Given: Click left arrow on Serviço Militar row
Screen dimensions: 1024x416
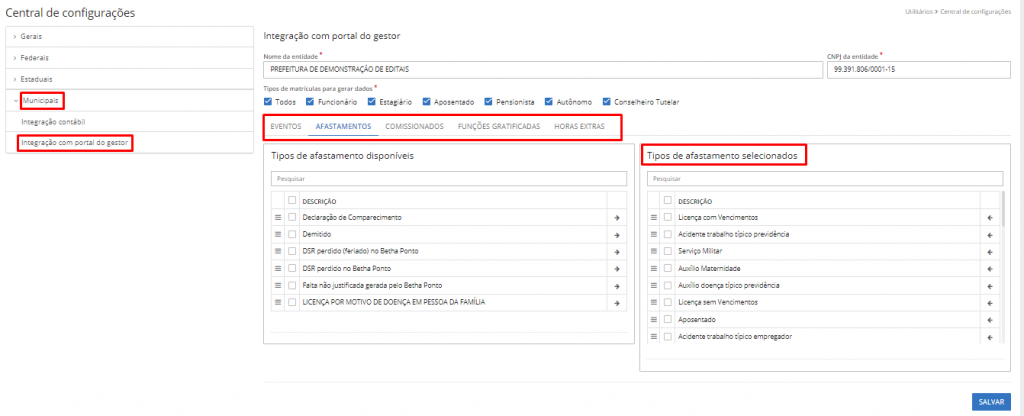Looking at the screenshot, I should [x=989, y=251].
